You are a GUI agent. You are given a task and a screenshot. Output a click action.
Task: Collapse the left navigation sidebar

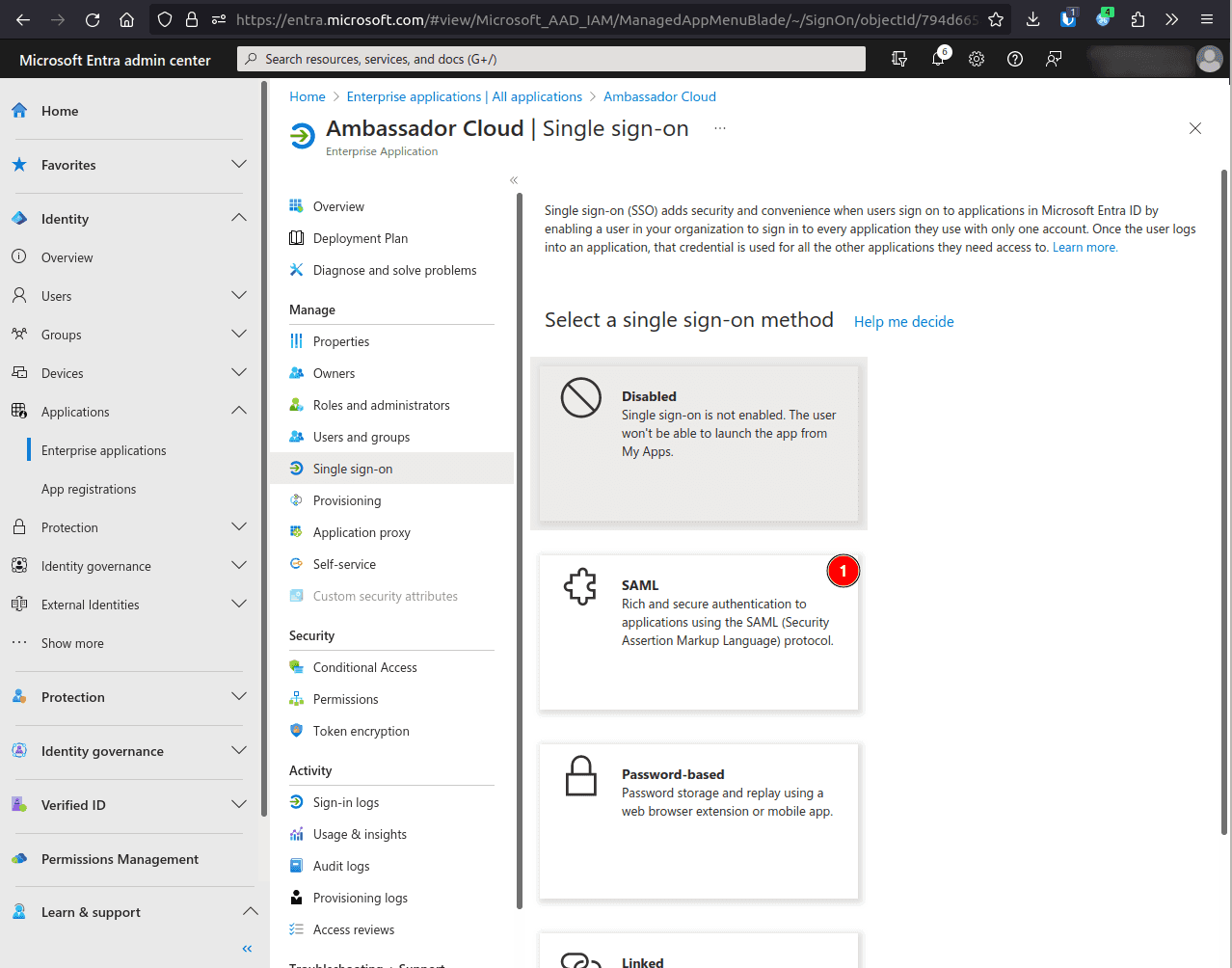[247, 949]
